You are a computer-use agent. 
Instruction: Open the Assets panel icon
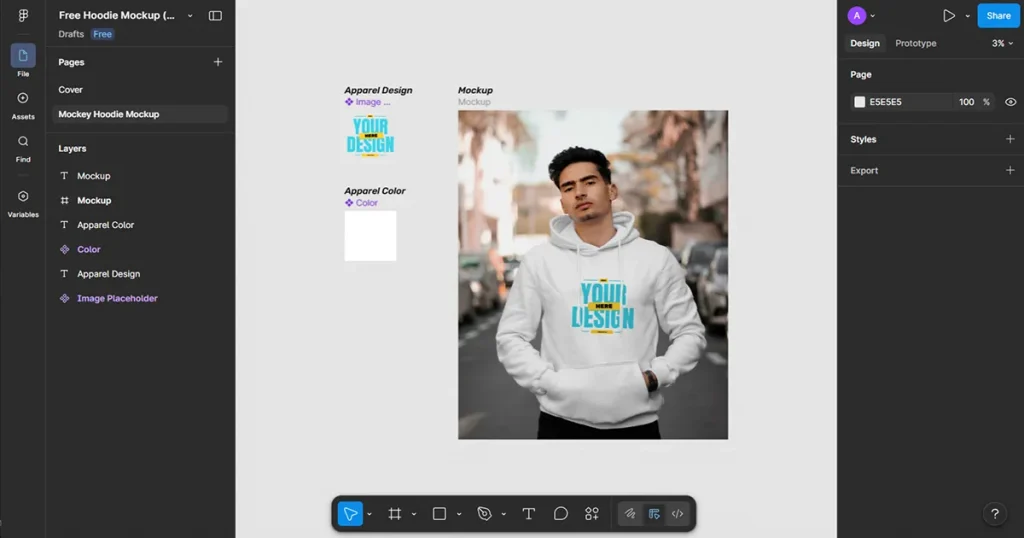(x=23, y=99)
